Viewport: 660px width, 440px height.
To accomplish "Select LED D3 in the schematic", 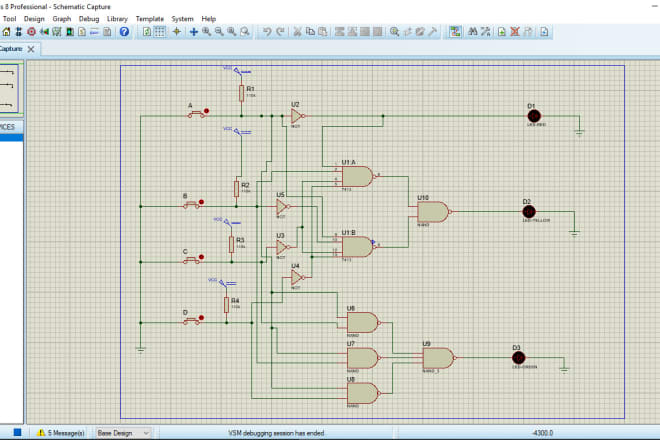I will pos(519,358).
